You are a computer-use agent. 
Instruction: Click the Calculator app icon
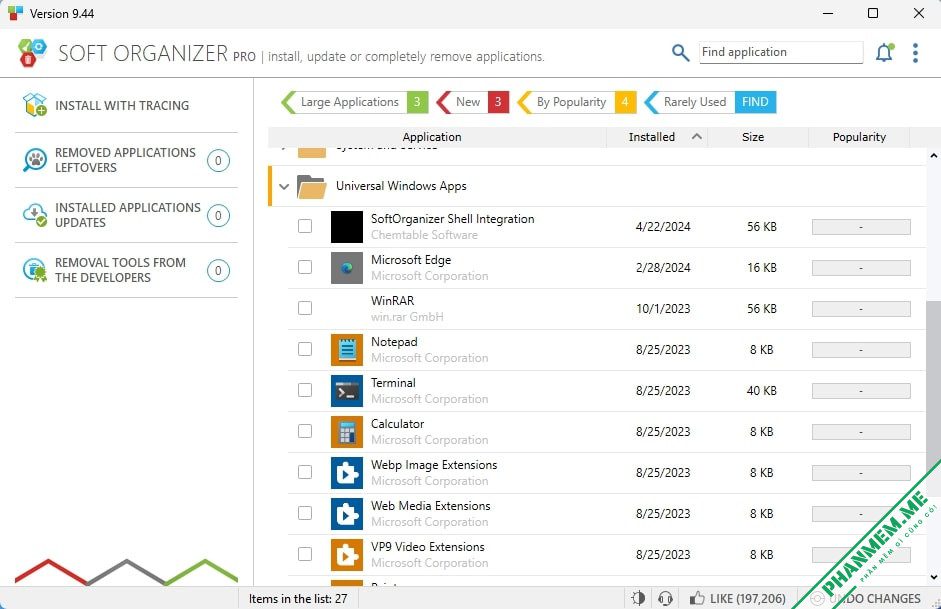coord(347,432)
